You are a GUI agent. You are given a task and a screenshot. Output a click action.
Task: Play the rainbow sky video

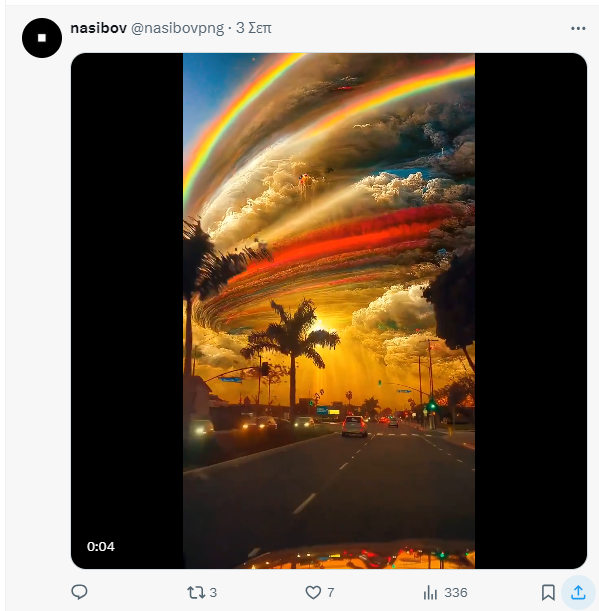coord(329,311)
